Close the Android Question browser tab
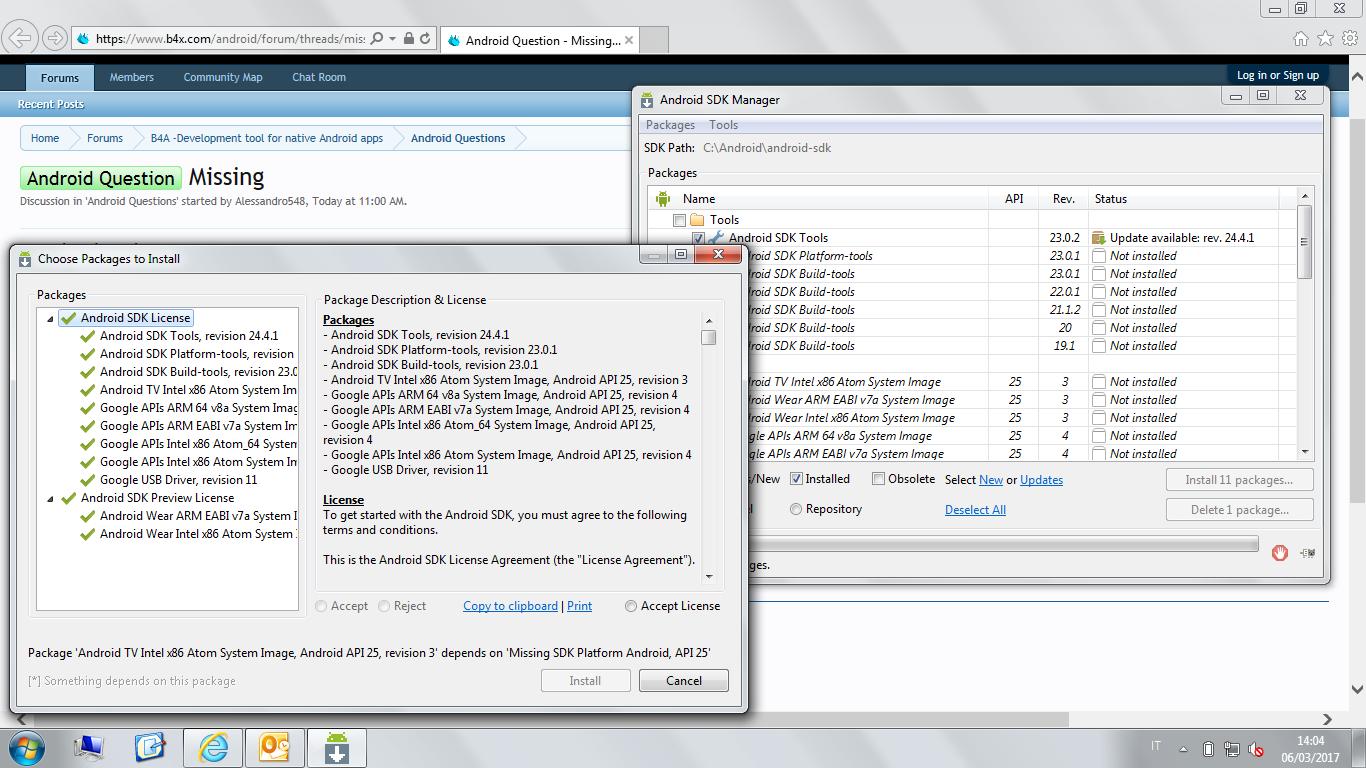Image resolution: width=1366 pixels, height=768 pixels. (x=629, y=41)
